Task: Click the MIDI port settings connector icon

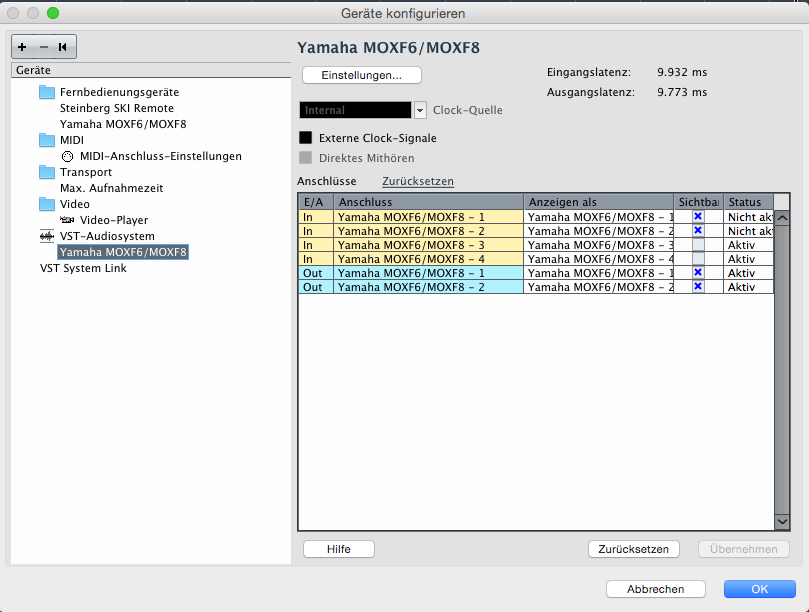Action: [x=67, y=156]
